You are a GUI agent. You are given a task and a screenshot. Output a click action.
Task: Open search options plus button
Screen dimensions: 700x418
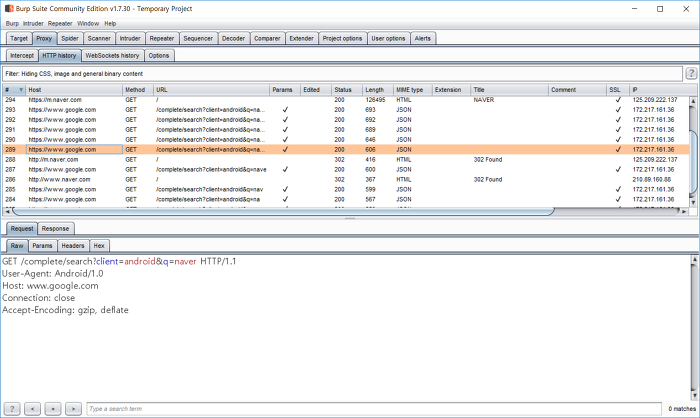(x=53, y=409)
